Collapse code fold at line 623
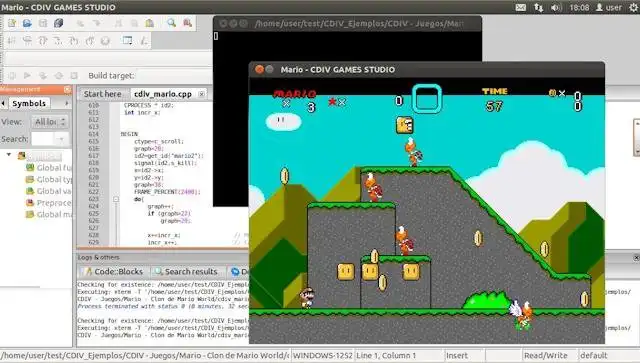The width and height of the screenshot is (640, 363). pos(116,199)
